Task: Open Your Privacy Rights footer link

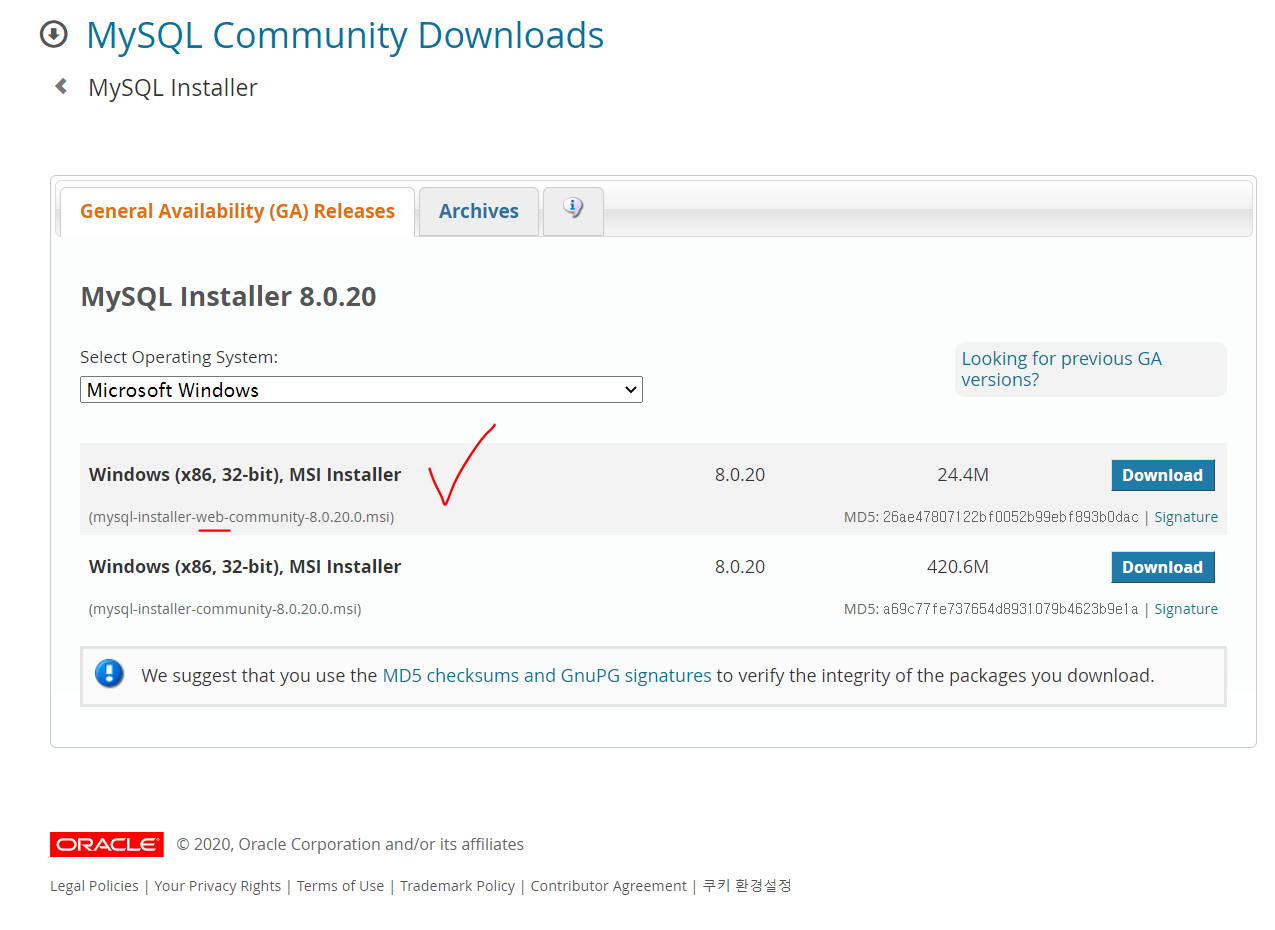Action: click(218, 886)
